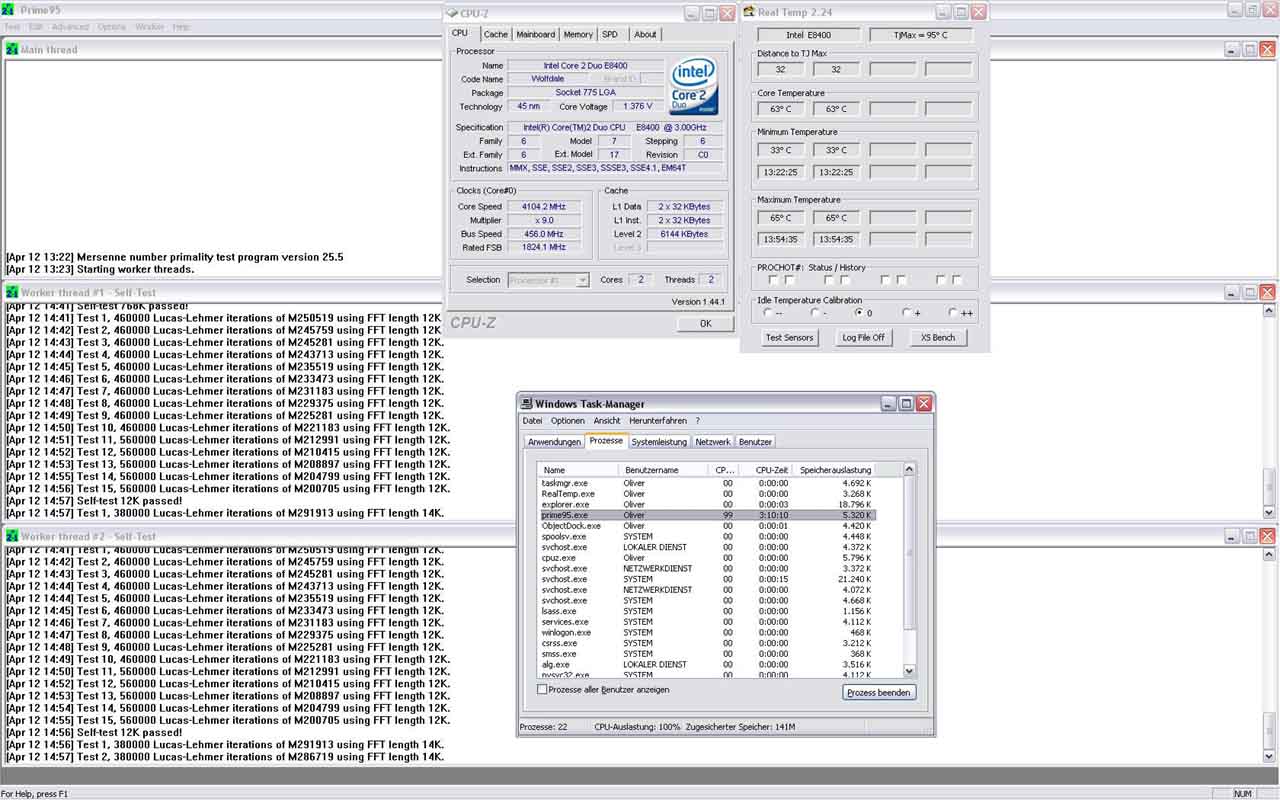Switch to the Anwendungen tab in Task-Manager
The width and height of the screenshot is (1280, 800).
(554, 442)
